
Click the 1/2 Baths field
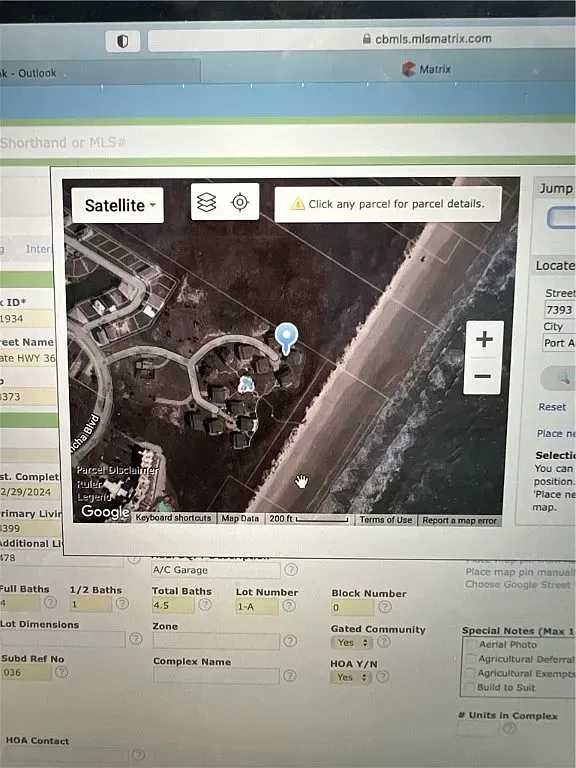tap(91, 604)
